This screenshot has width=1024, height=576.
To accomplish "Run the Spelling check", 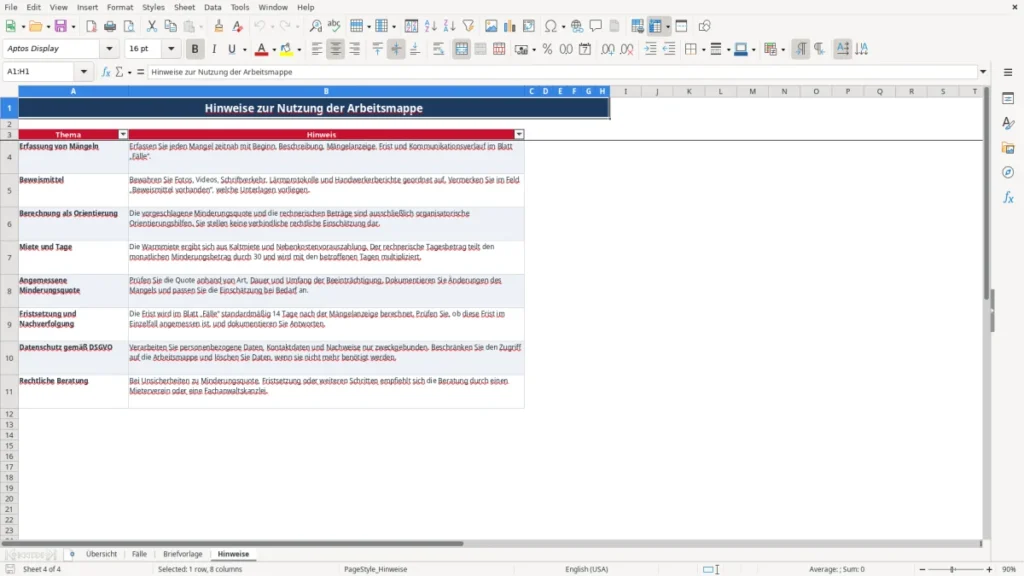I will (x=334, y=26).
